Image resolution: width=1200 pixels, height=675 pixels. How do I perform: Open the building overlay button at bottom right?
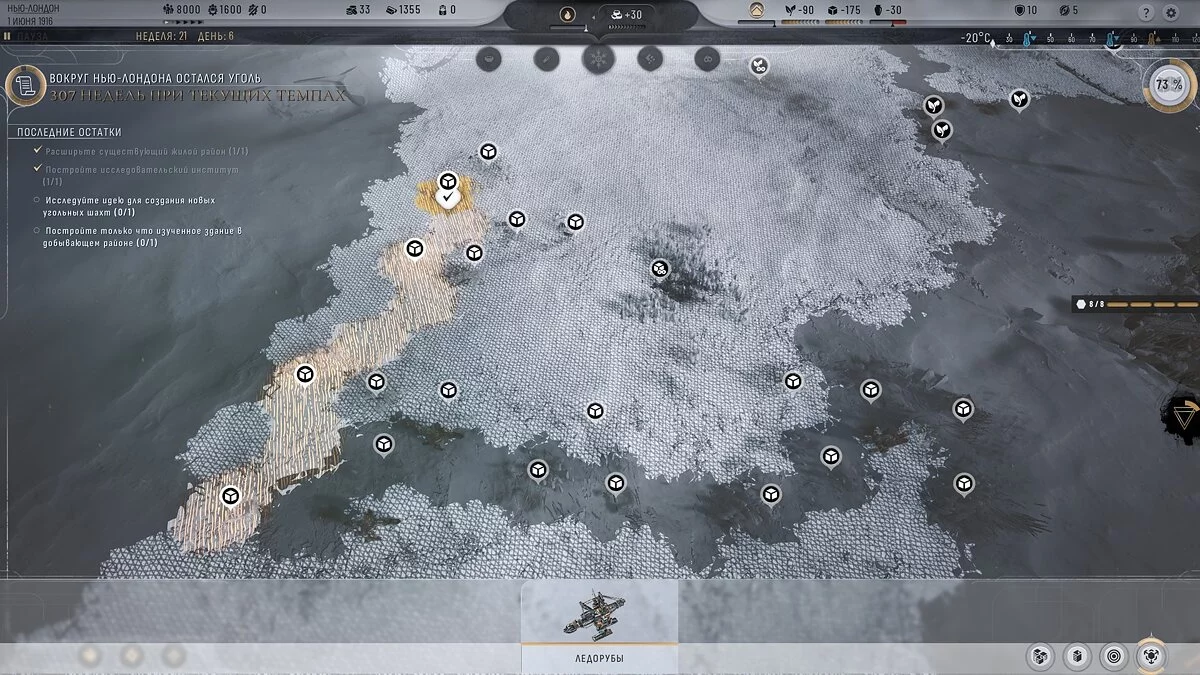[1076, 656]
